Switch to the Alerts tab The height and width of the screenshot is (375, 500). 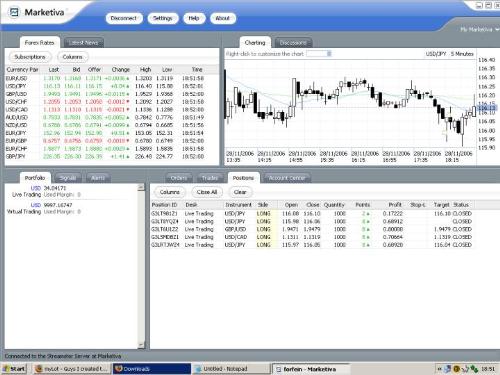[98, 178]
